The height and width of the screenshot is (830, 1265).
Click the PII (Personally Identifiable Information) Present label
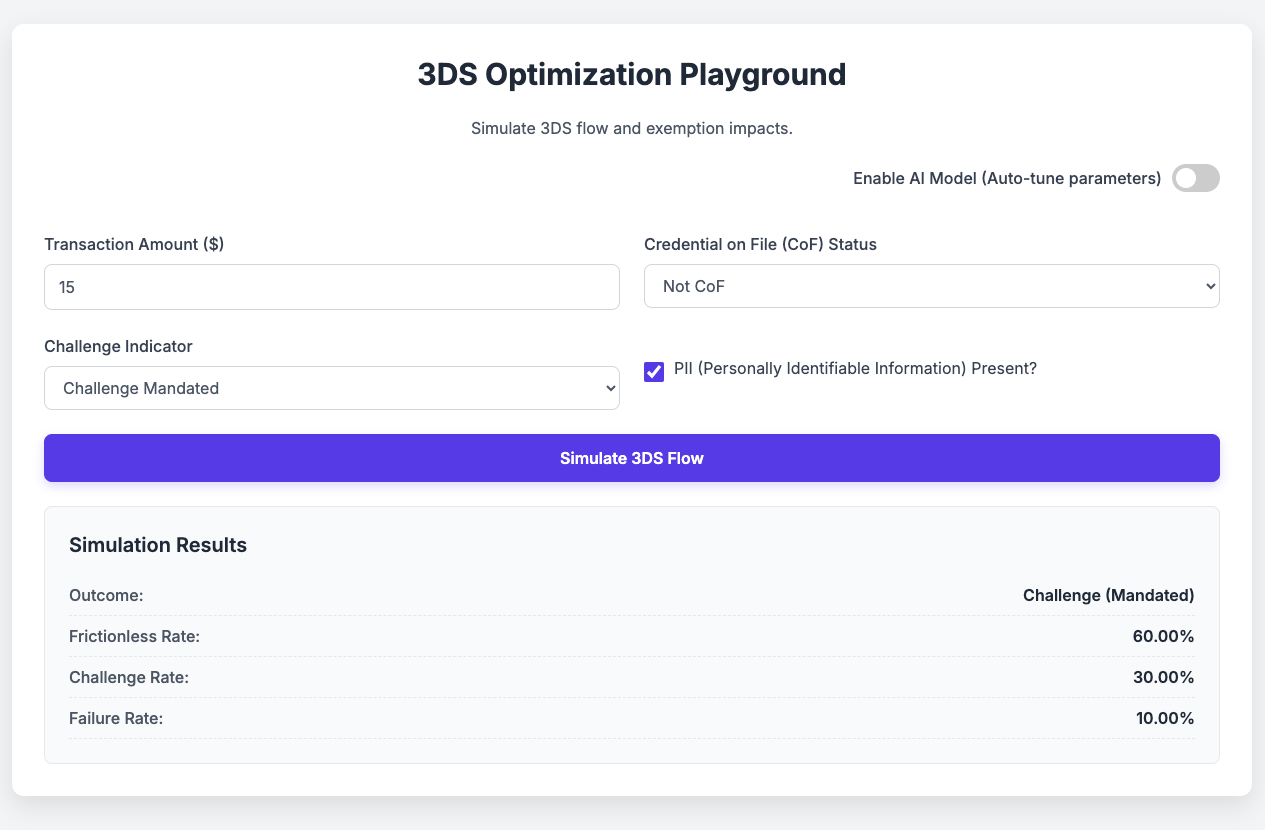click(855, 368)
